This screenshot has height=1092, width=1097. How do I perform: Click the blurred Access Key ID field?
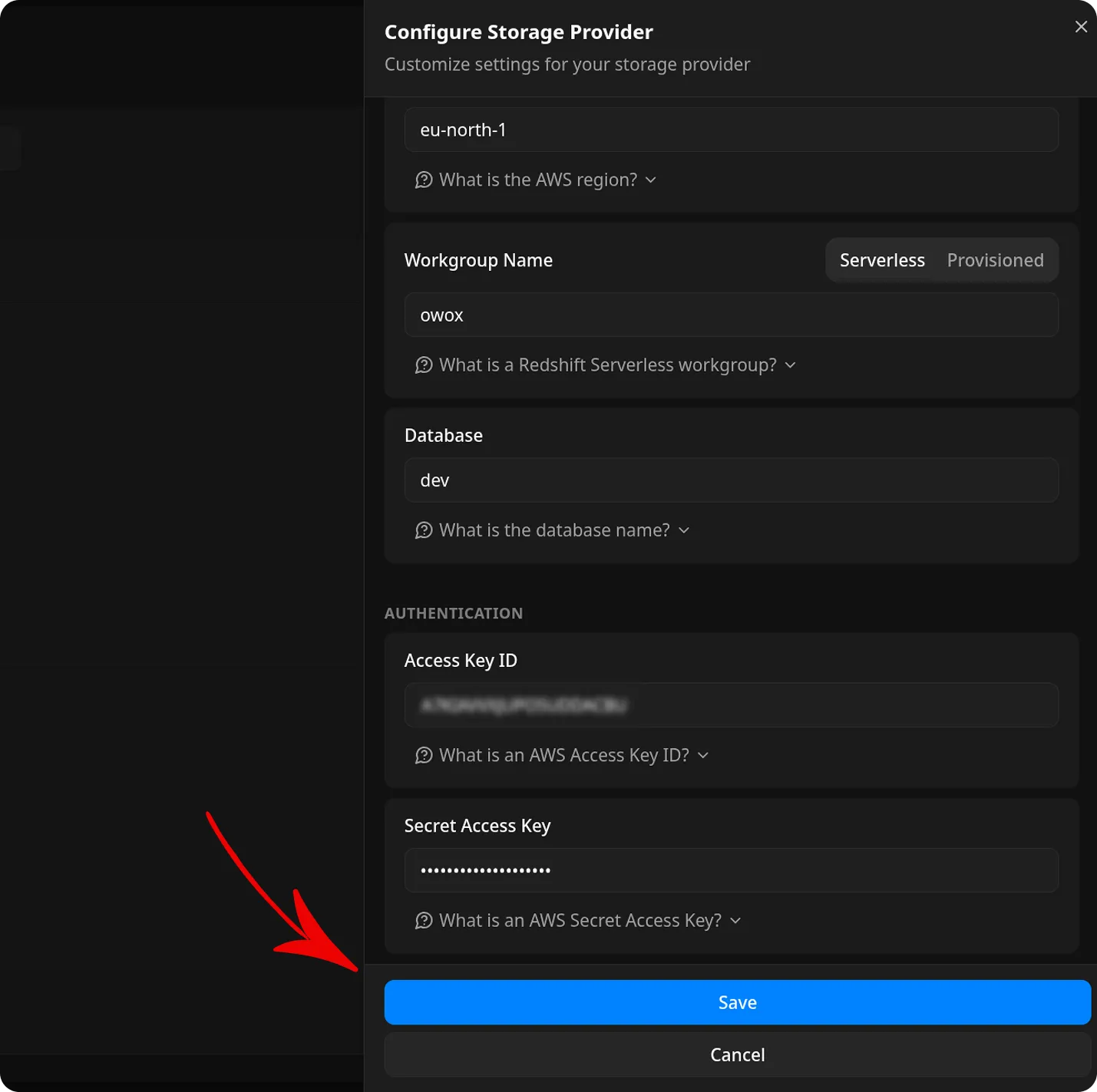[x=731, y=705]
